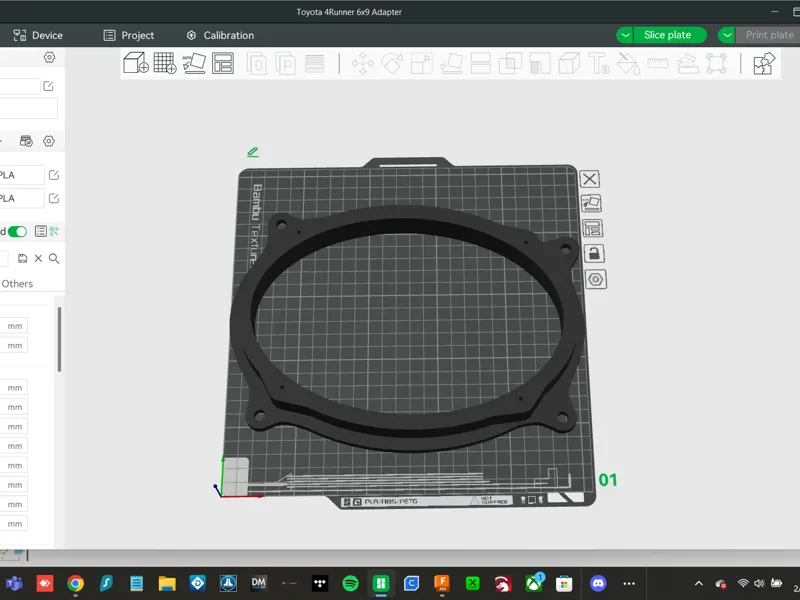
Task: Arrange objects on plate 01 only
Action: click(x=592, y=228)
